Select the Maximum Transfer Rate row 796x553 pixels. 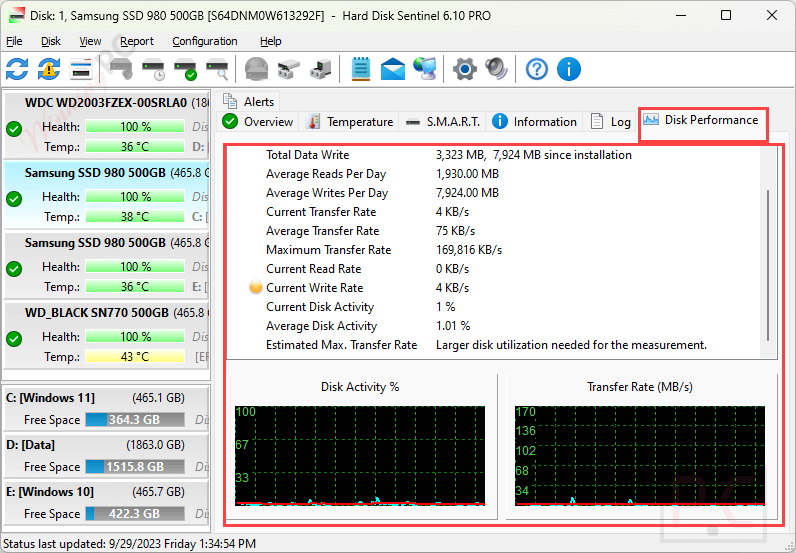[x=493, y=250]
